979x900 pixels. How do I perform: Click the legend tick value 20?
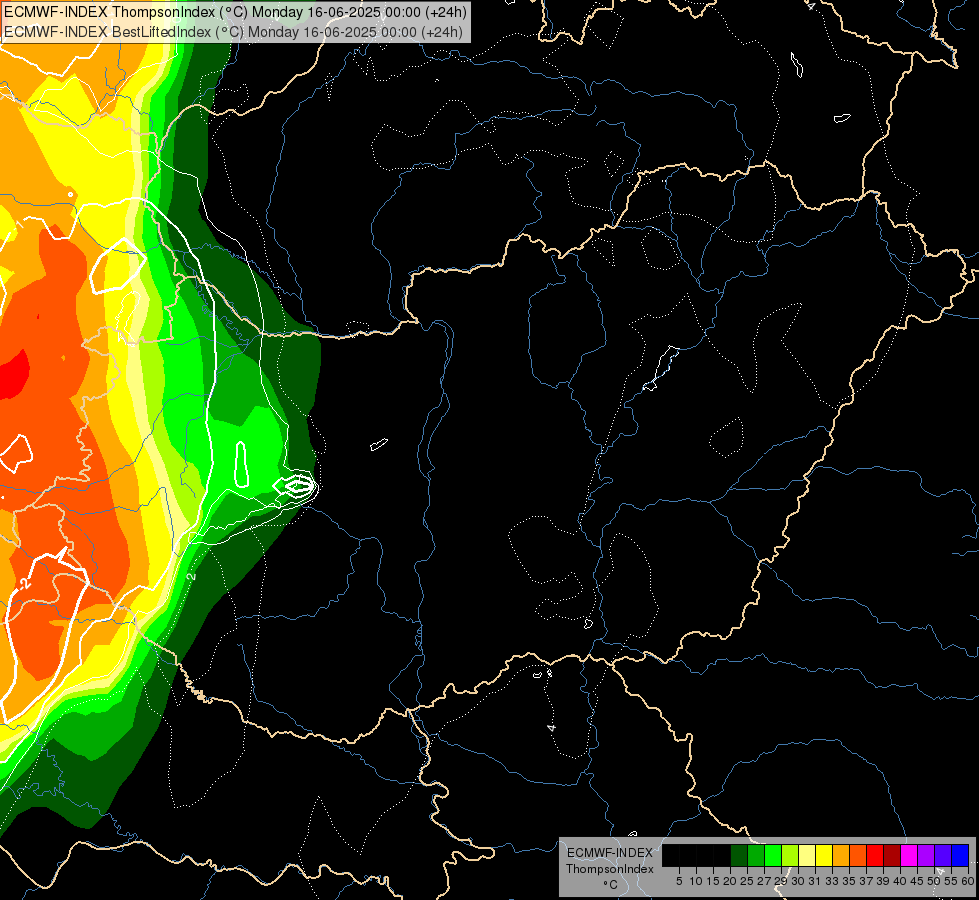pos(731,881)
